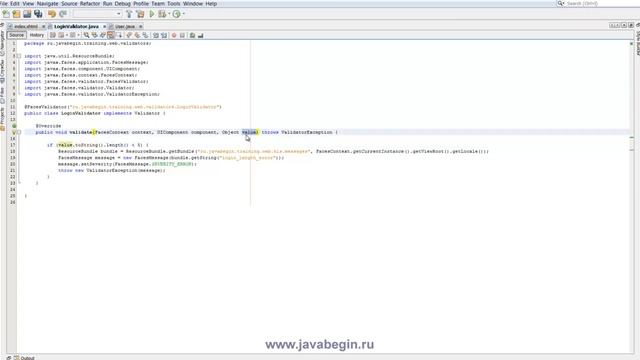
Task: Open the Tools menu
Action: point(173,4)
